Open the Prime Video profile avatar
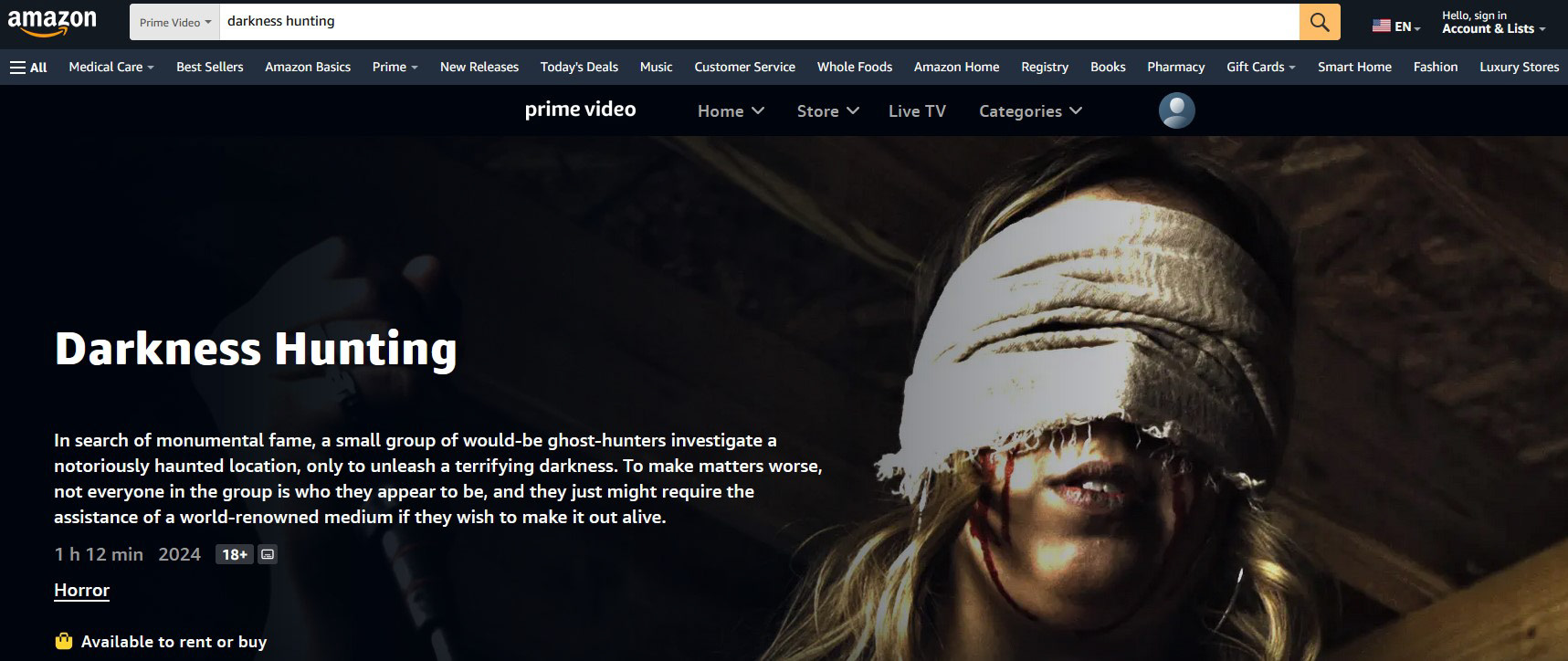The image size is (1568, 661). (x=1176, y=110)
